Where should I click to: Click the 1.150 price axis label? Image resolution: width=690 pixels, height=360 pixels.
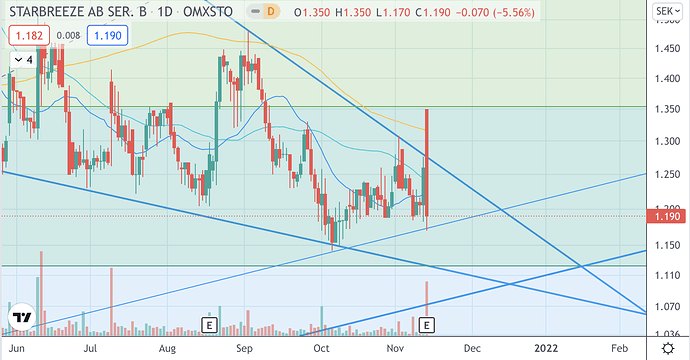[x=668, y=245]
